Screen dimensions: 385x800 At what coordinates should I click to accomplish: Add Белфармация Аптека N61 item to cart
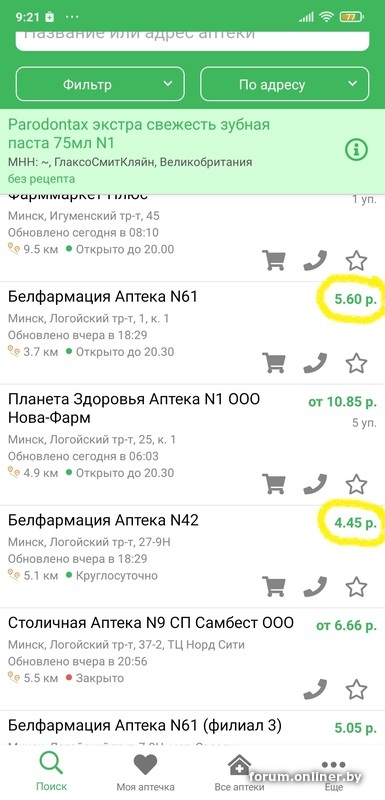(274, 363)
